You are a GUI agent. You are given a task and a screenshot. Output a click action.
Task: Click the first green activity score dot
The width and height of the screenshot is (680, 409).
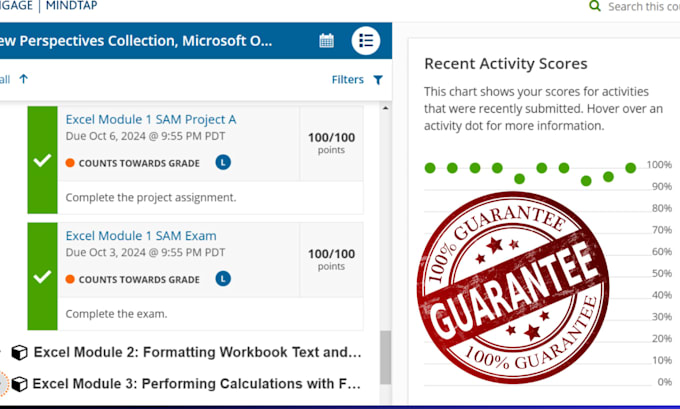(430, 168)
